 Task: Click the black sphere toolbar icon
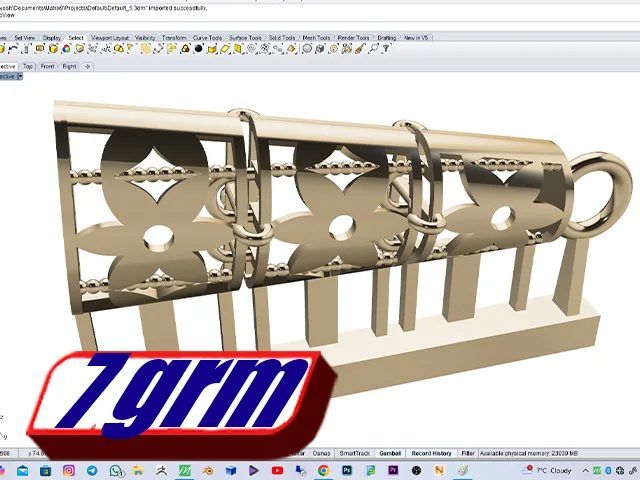pos(199,49)
